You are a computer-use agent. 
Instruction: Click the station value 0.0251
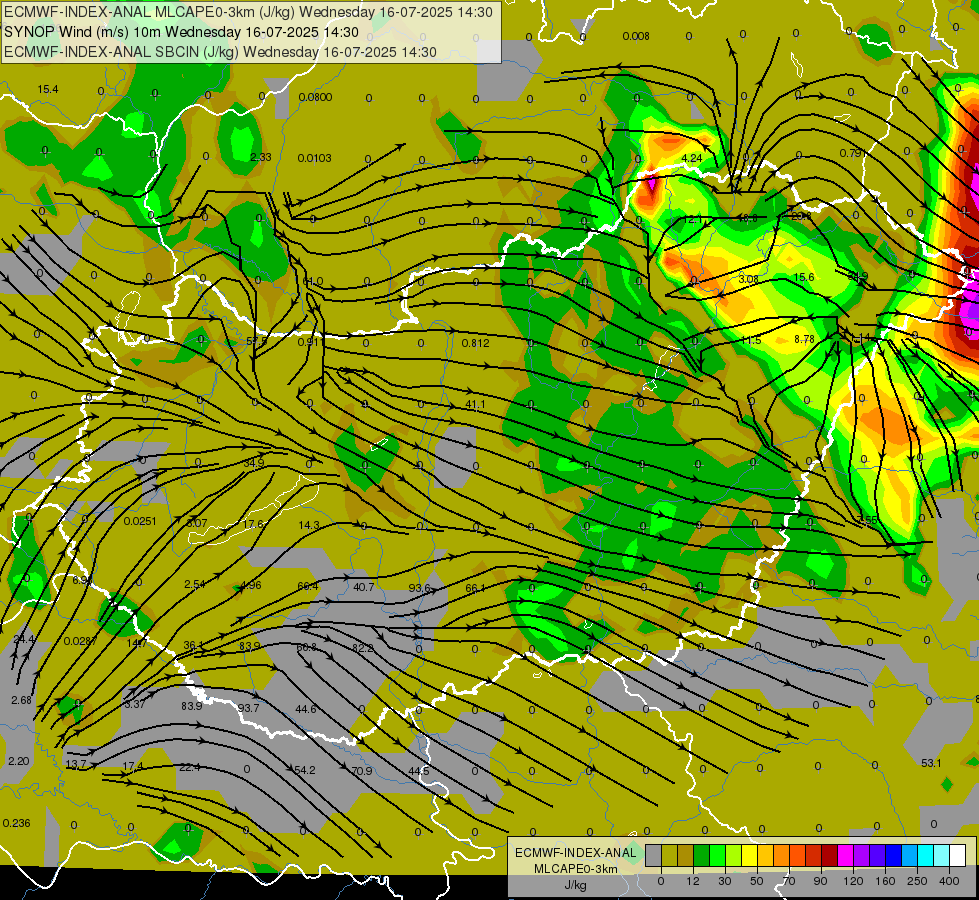(140, 521)
